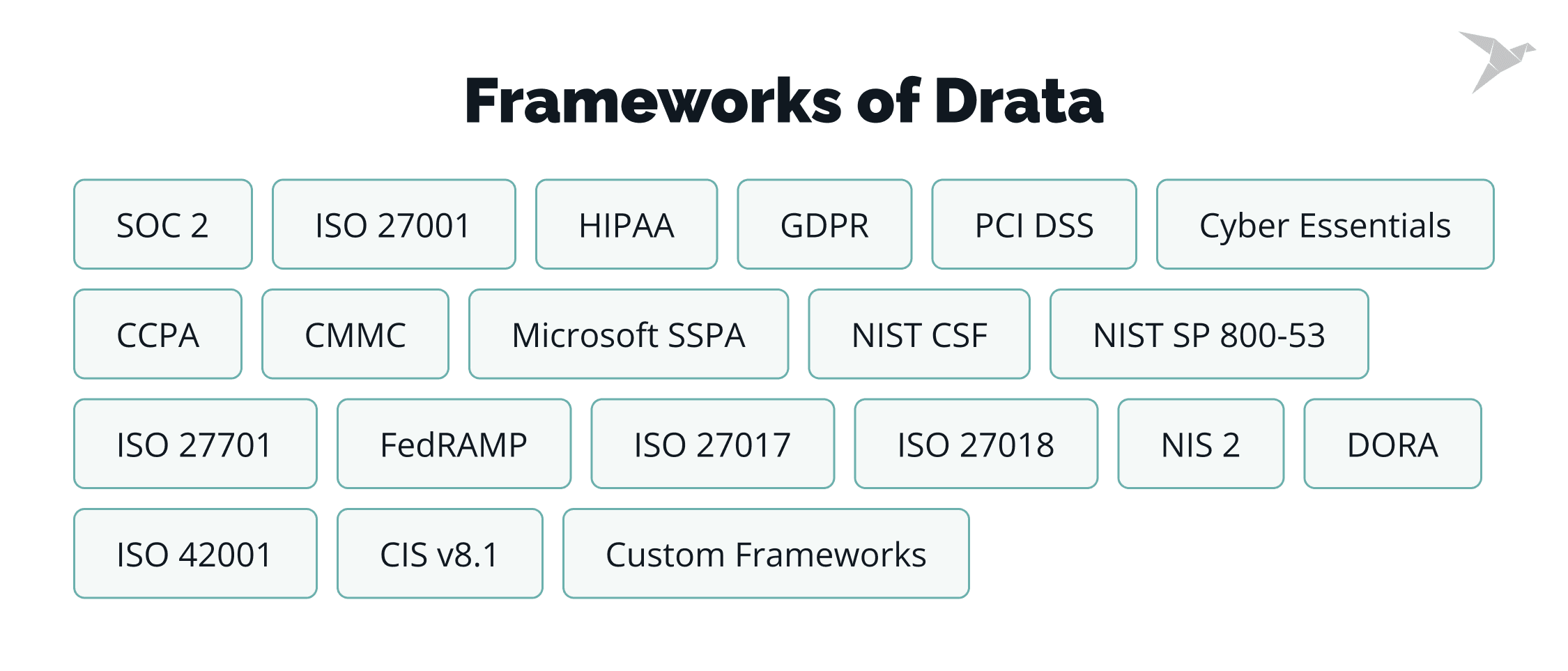Select the NIS 2 tile
The image size is (1568, 671).
(x=1201, y=444)
